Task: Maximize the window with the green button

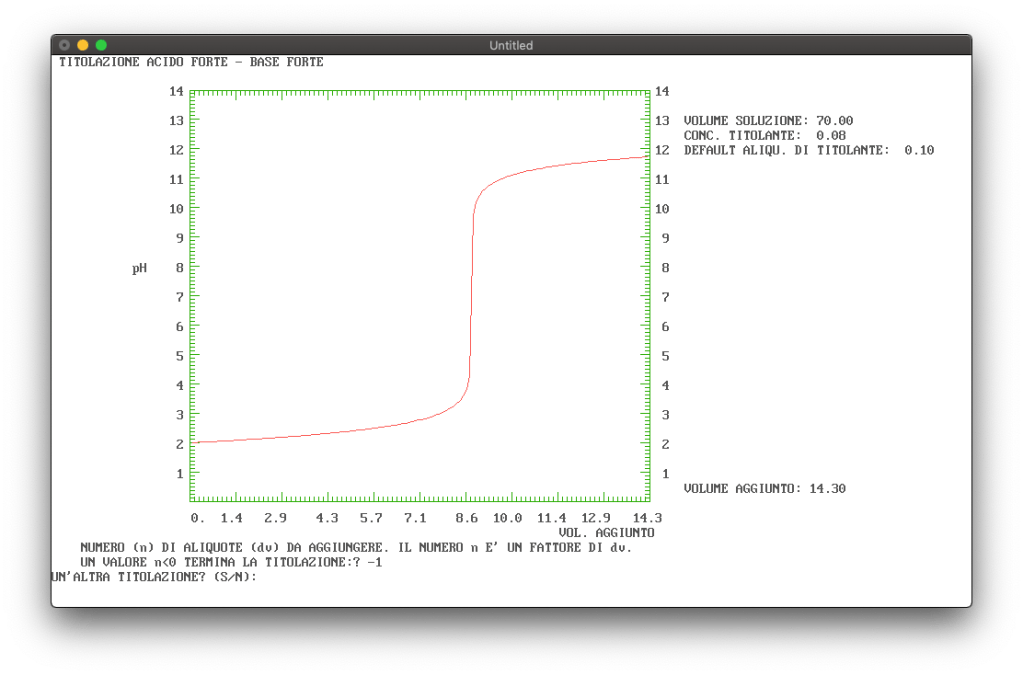Action: 101,45
